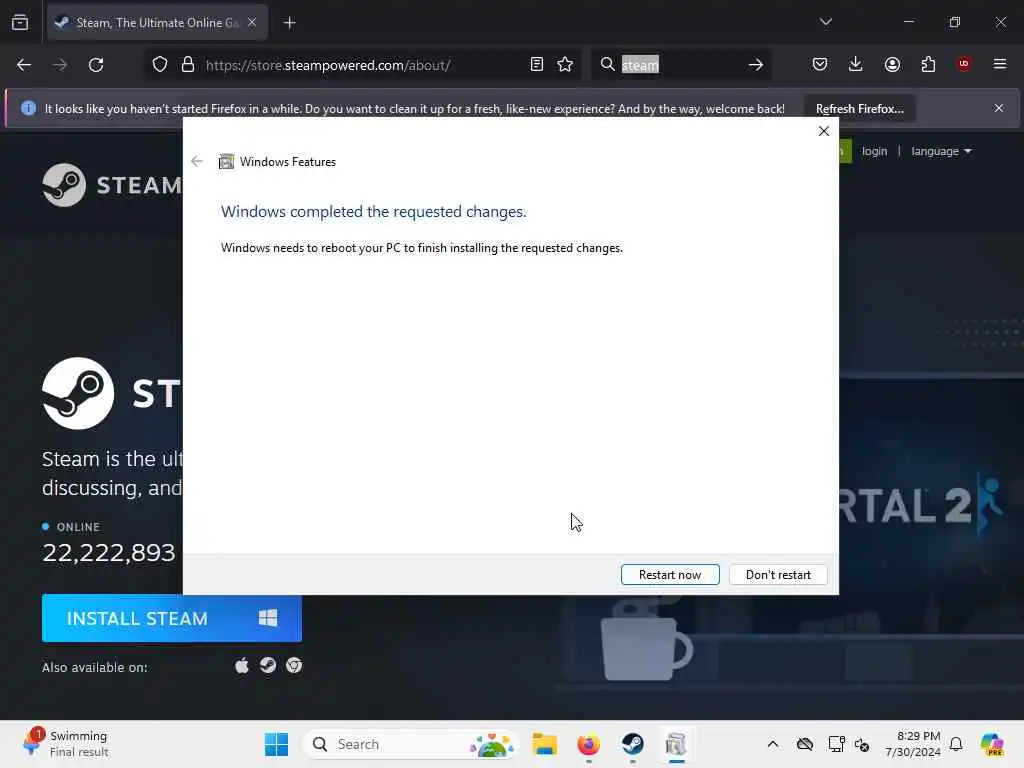Screen dimensions: 1024x768
Task: Open clock showing 8:29 PM
Action: [912, 744]
